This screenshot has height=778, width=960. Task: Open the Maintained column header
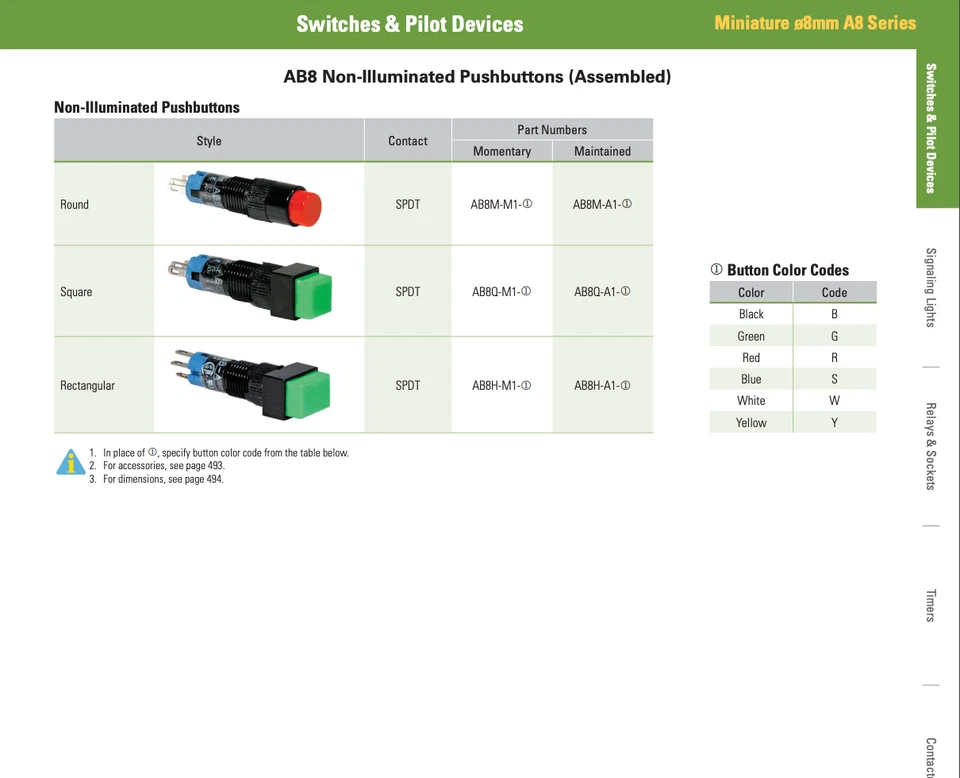602,151
